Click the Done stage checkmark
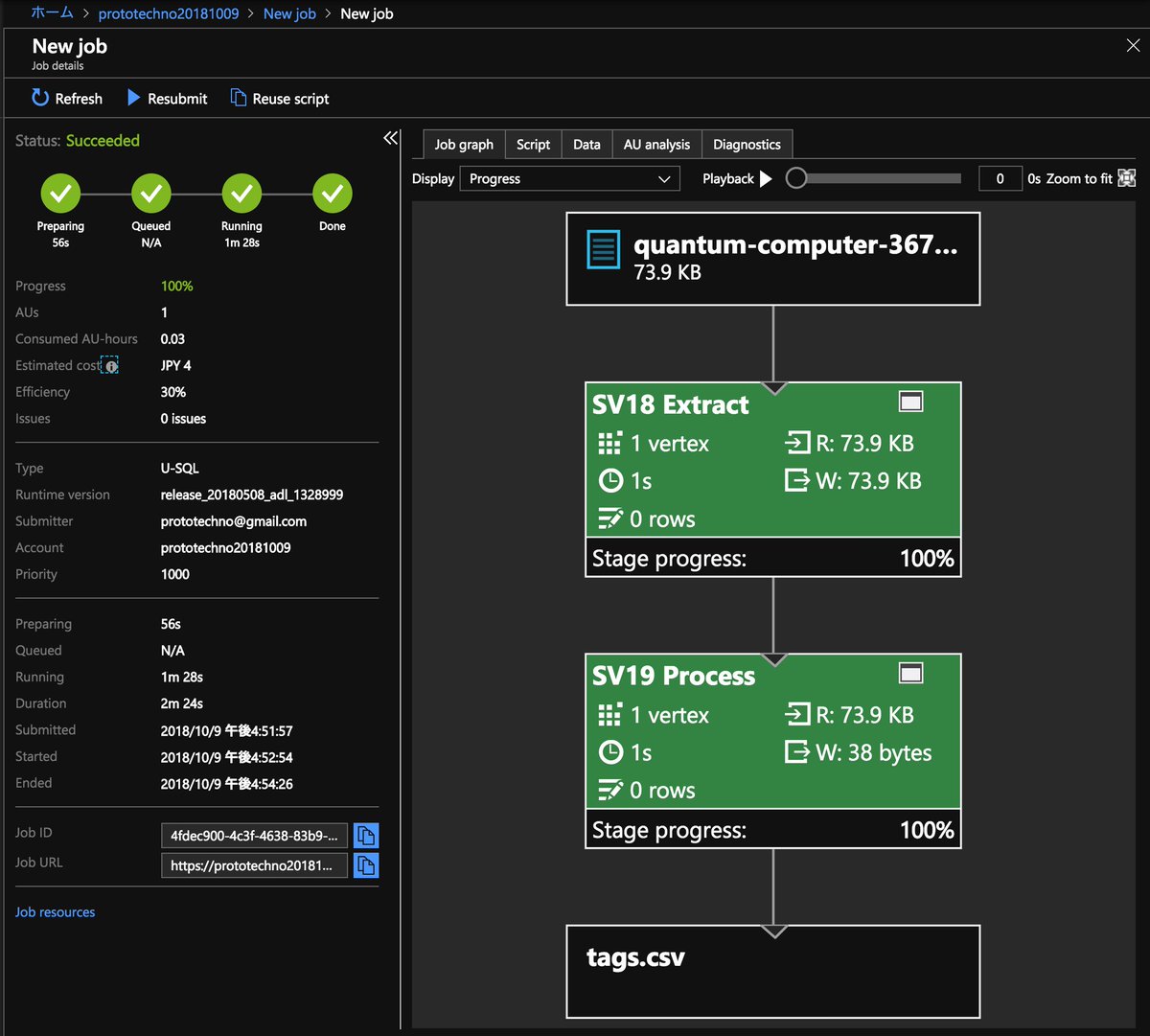Image resolution: width=1150 pixels, height=1036 pixels. tap(333, 194)
